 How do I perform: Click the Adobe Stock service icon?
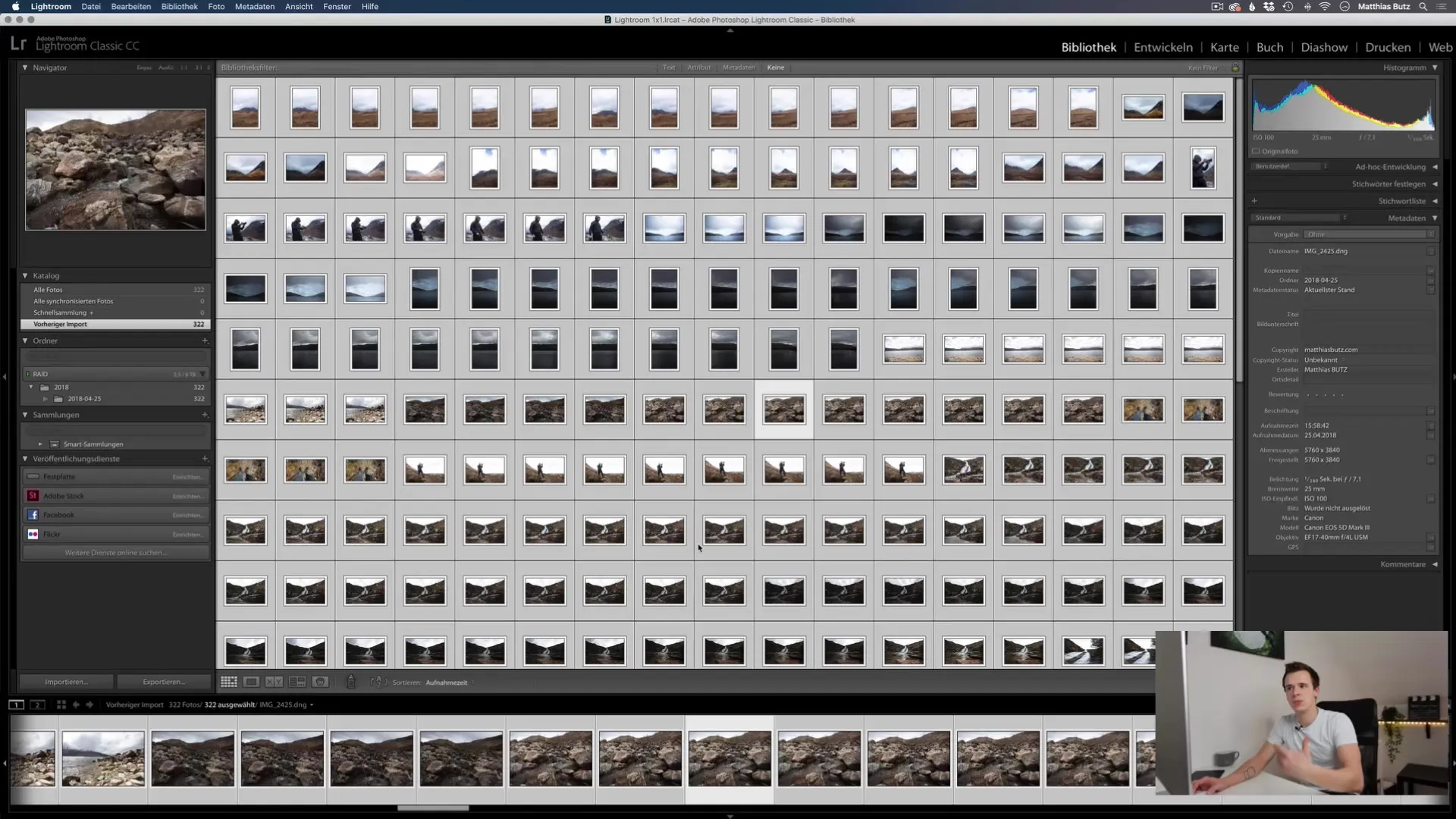point(33,496)
